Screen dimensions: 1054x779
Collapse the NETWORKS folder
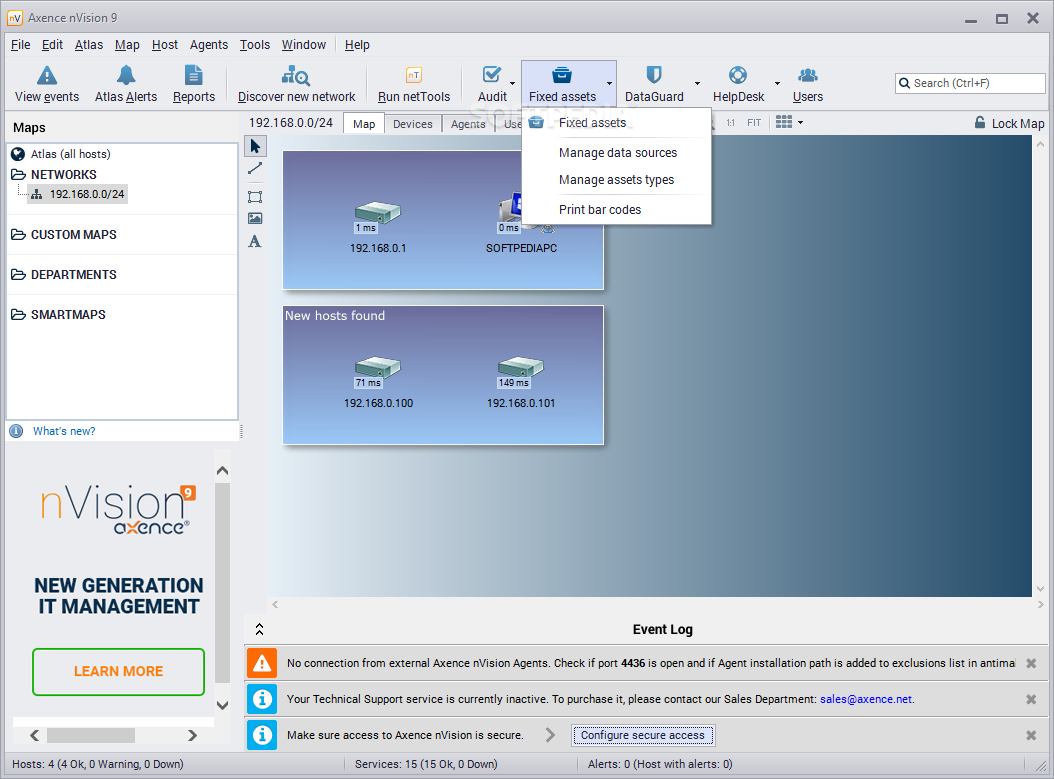coord(18,175)
